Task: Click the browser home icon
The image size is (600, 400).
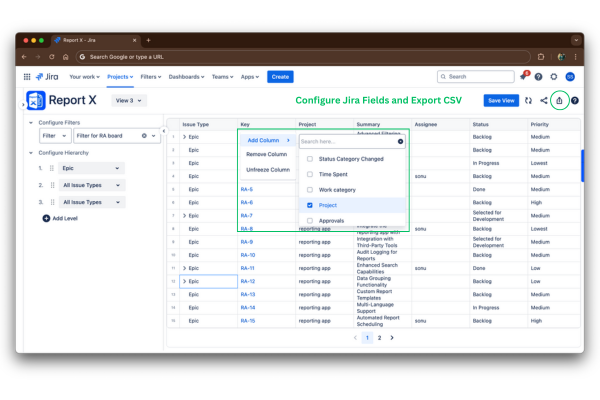Action: point(65,57)
